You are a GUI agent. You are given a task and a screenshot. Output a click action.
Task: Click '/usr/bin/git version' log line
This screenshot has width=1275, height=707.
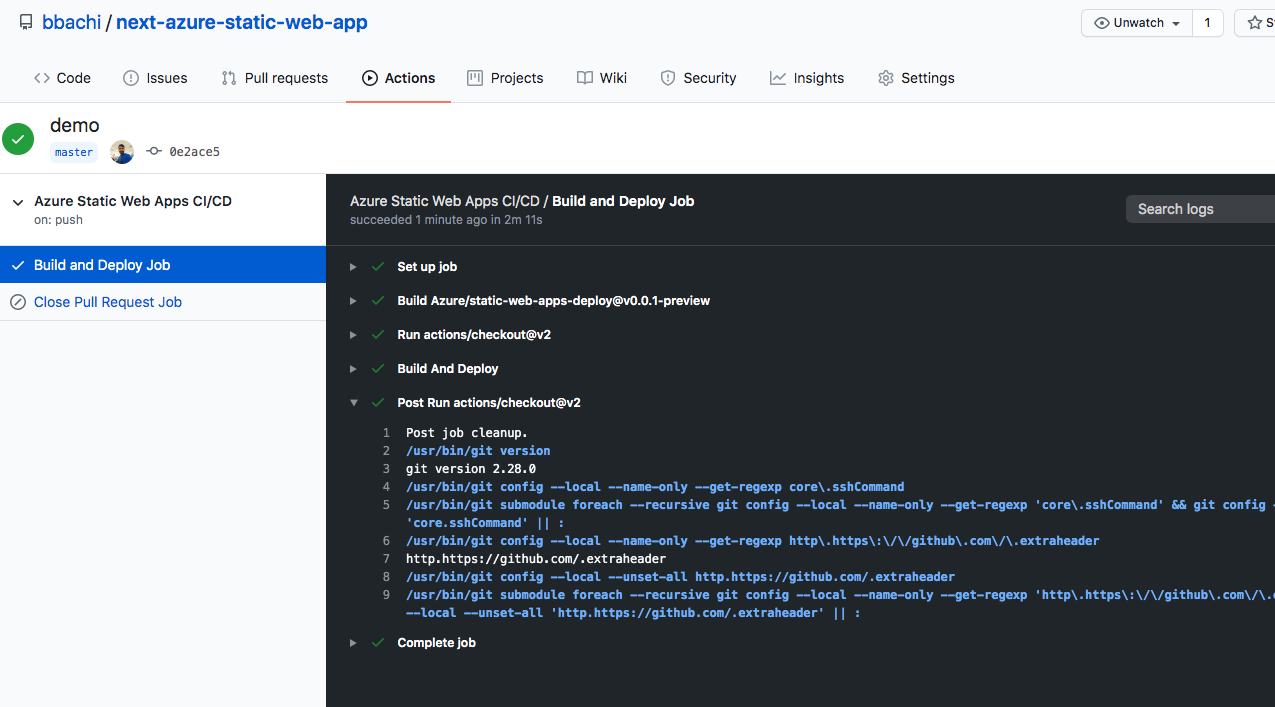click(x=478, y=451)
